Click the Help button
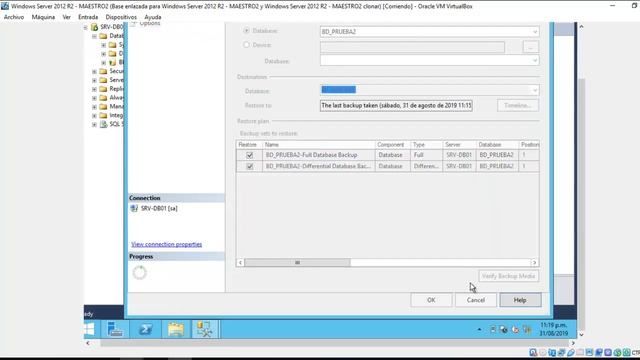 (520, 300)
